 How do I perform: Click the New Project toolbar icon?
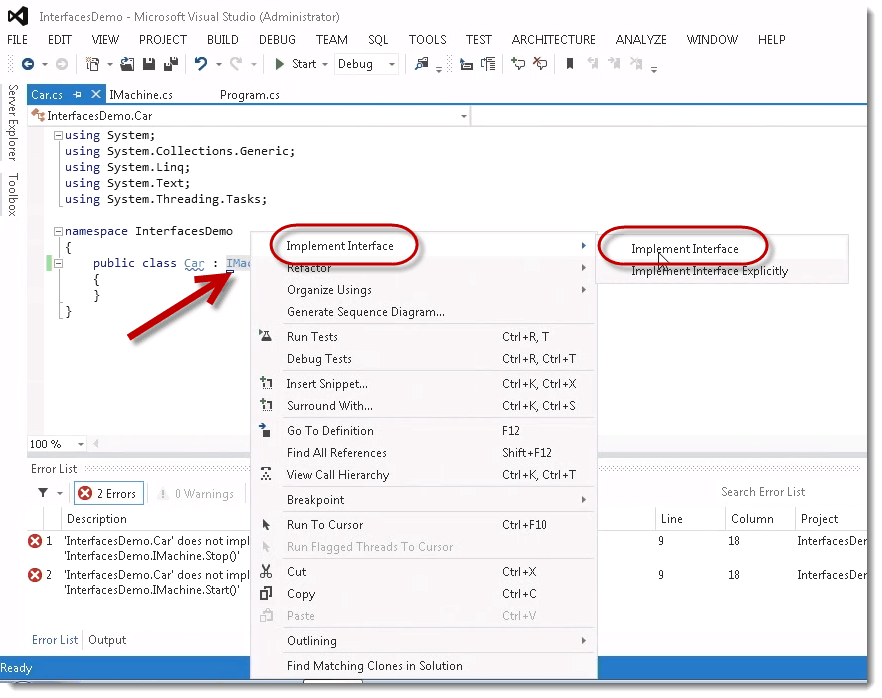(x=92, y=64)
